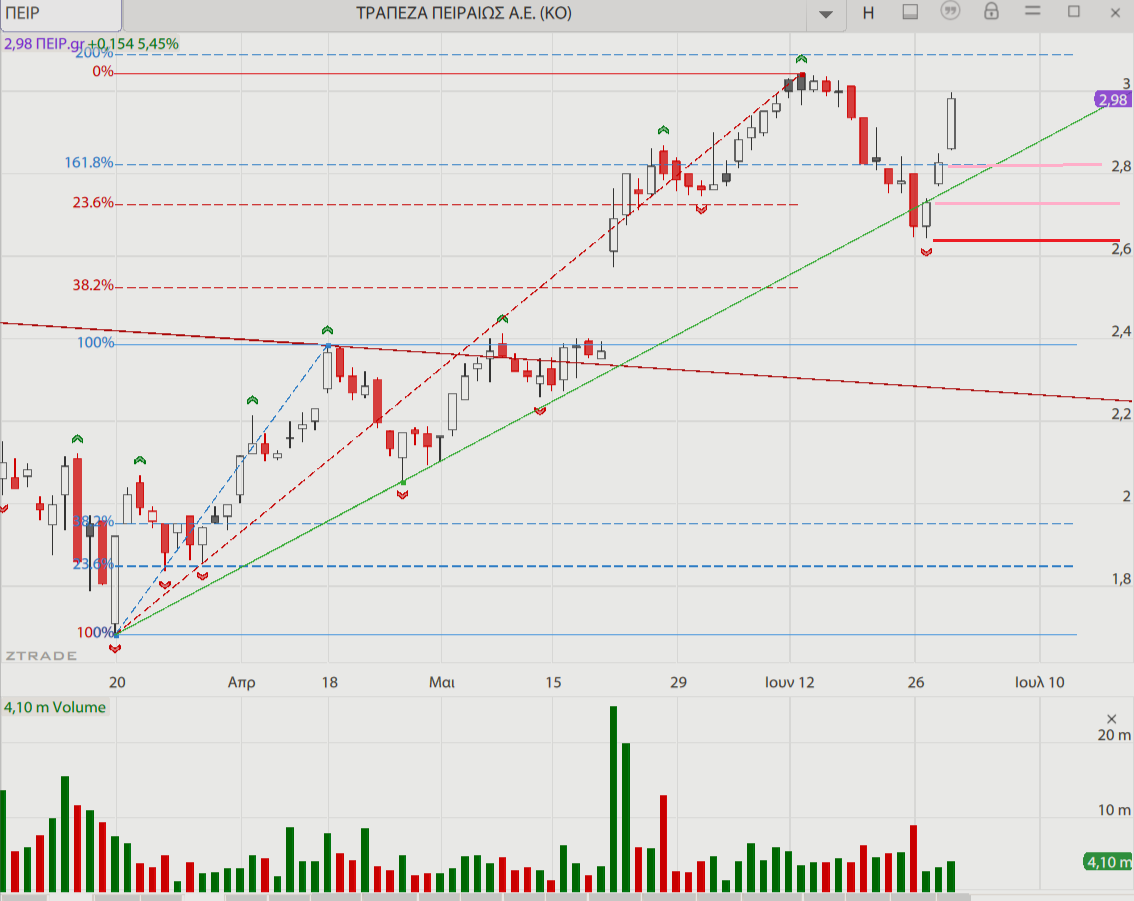This screenshot has width=1134, height=901.
Task: Close the Volume panel with its small X
Action: [1112, 719]
